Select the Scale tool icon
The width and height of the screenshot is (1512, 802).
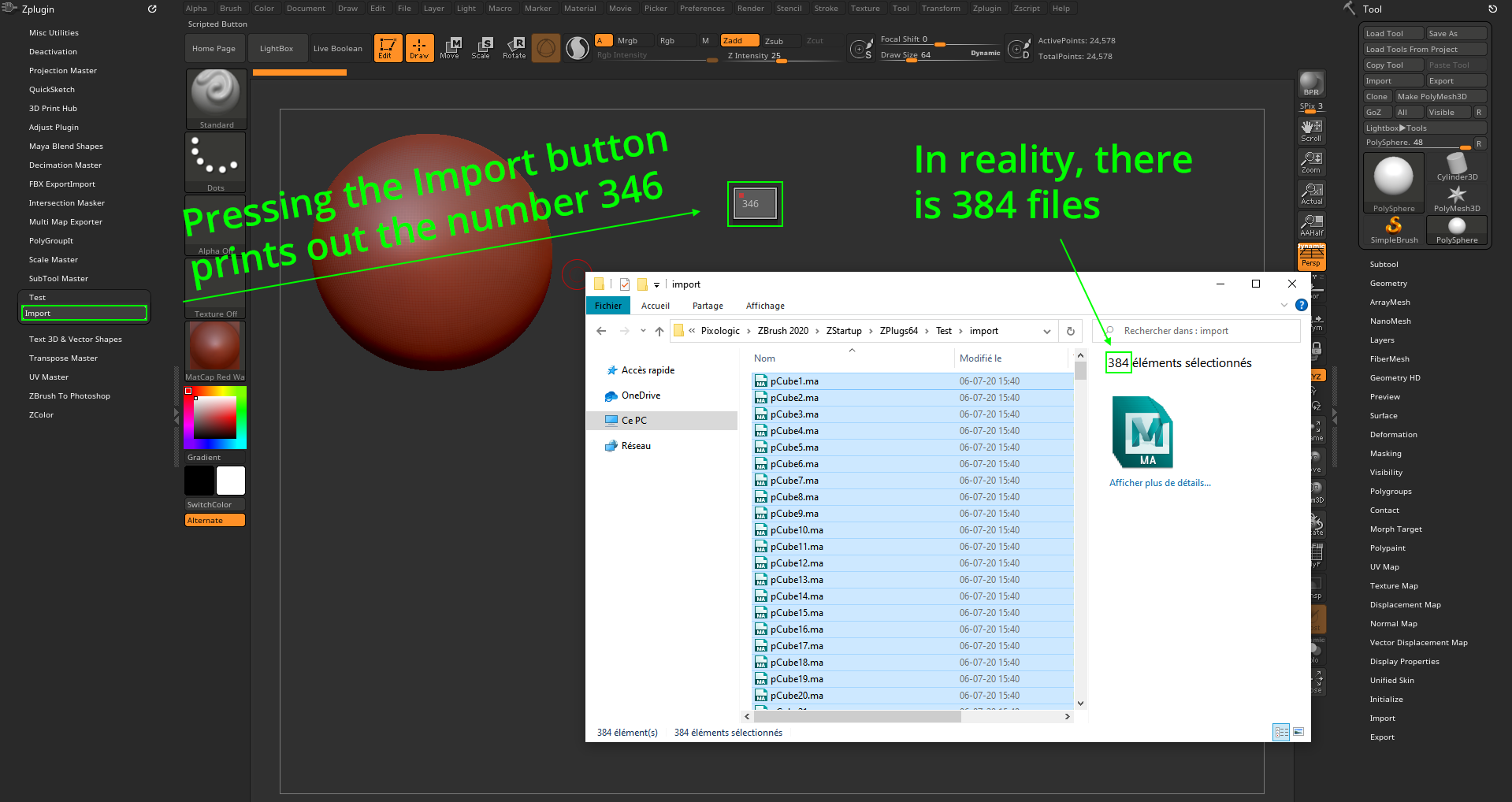point(481,48)
